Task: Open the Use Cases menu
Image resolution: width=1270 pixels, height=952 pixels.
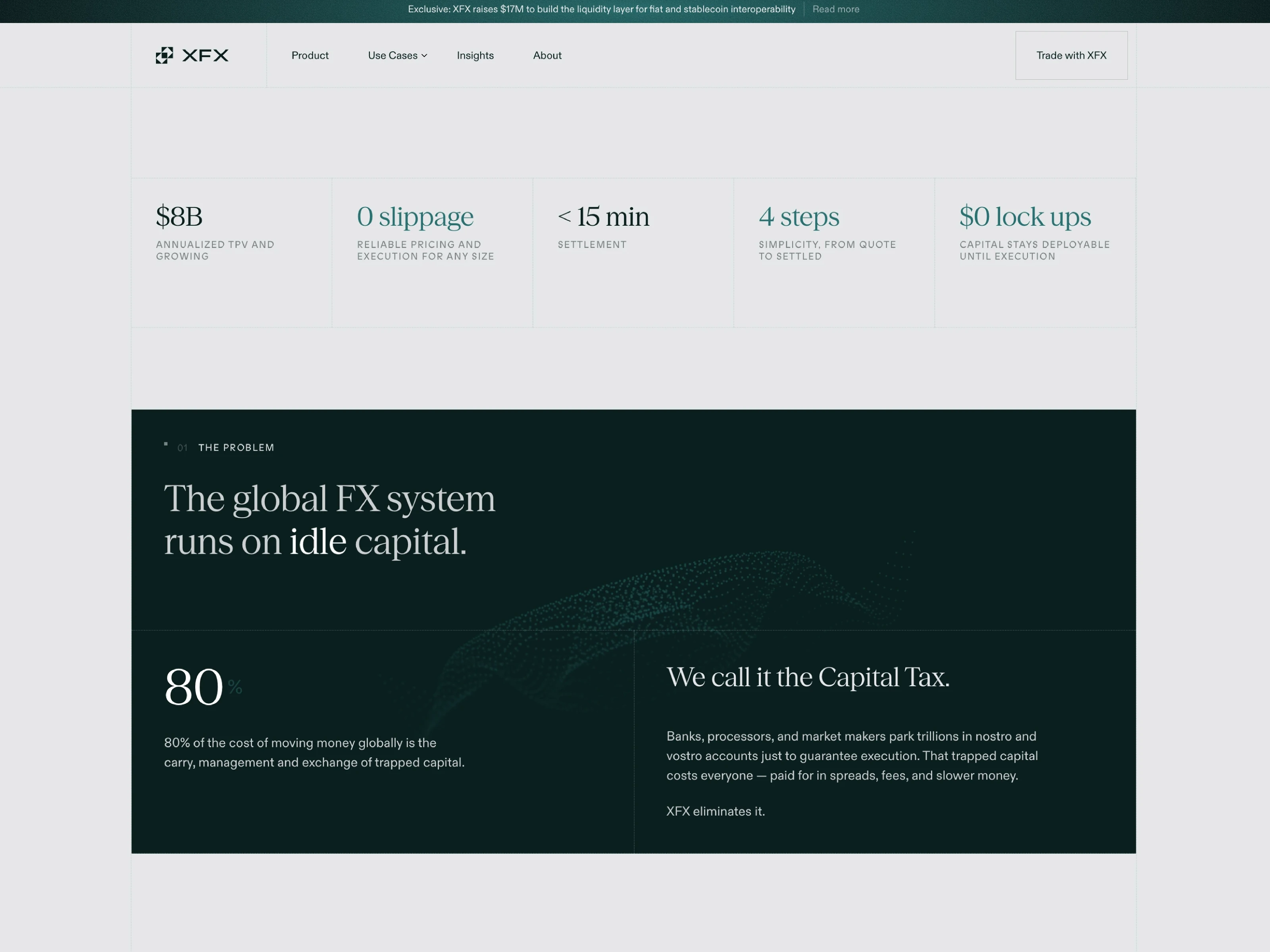Action: (x=397, y=56)
